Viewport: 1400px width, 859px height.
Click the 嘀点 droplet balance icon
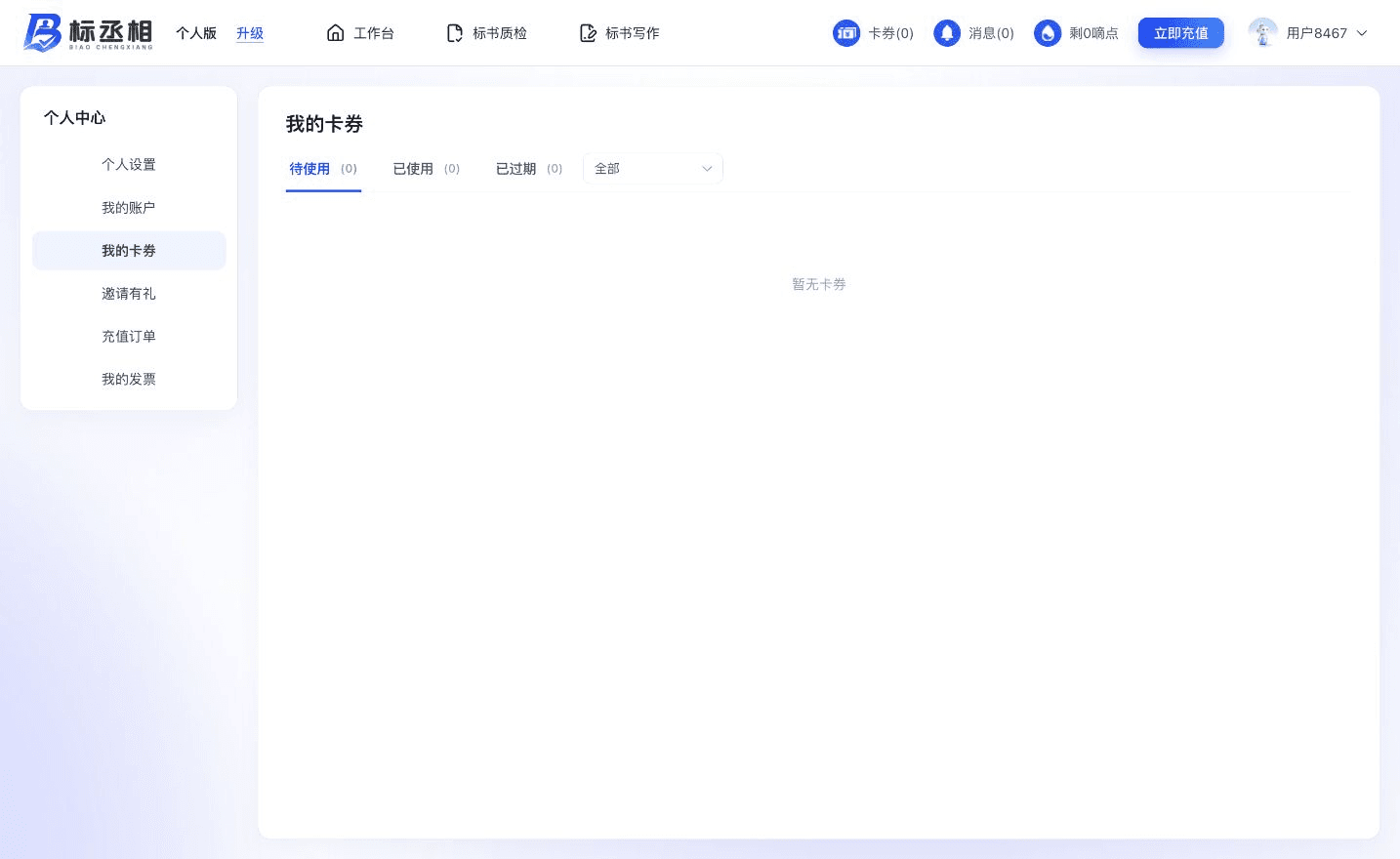pos(1048,33)
